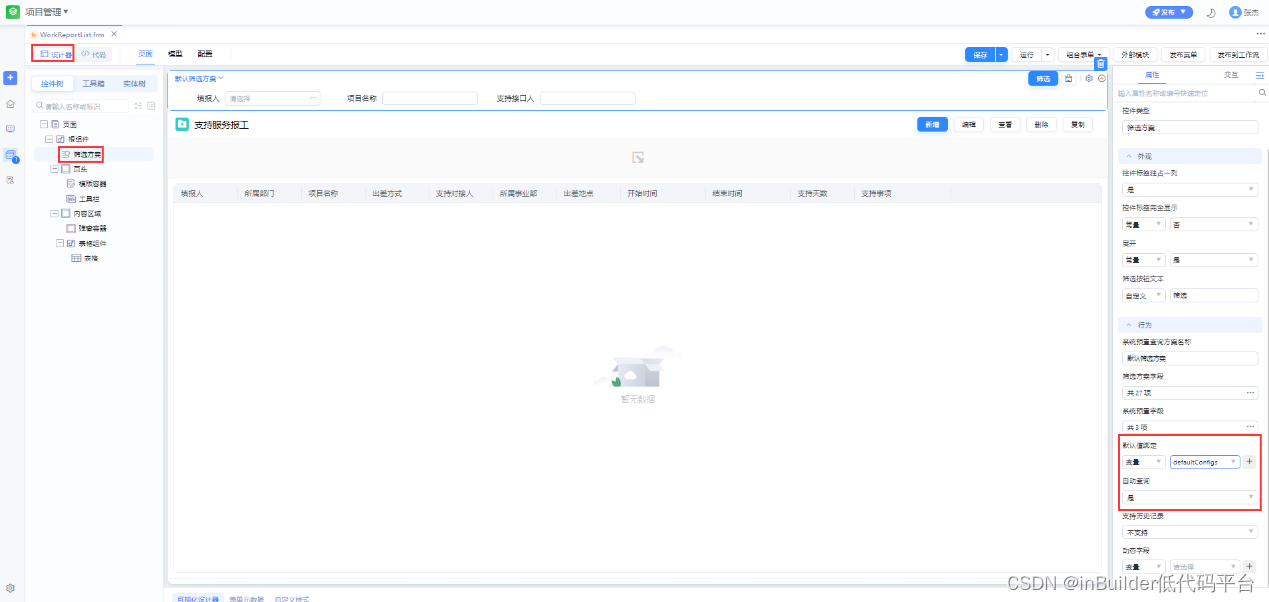Click the 填报人 selection field

[273, 98]
